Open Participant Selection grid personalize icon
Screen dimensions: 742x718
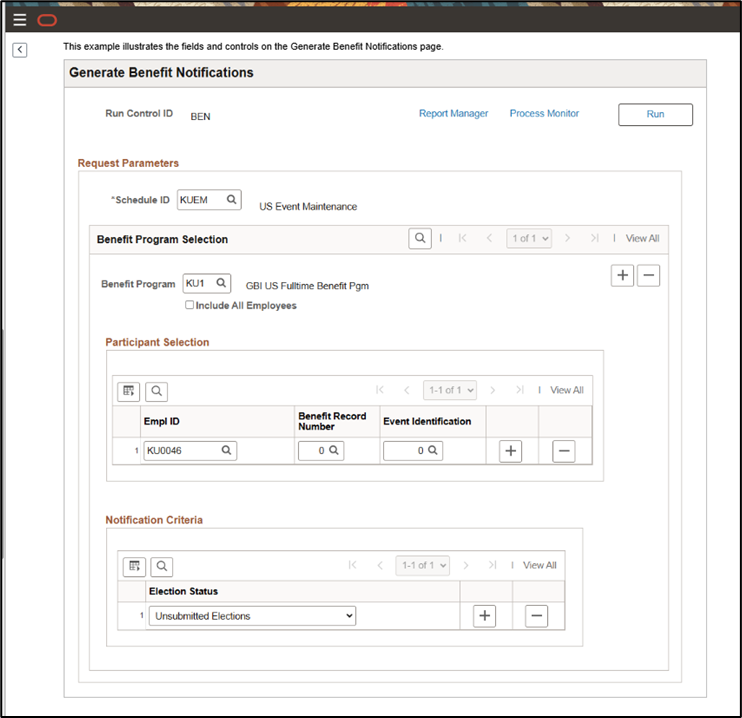pos(129,391)
